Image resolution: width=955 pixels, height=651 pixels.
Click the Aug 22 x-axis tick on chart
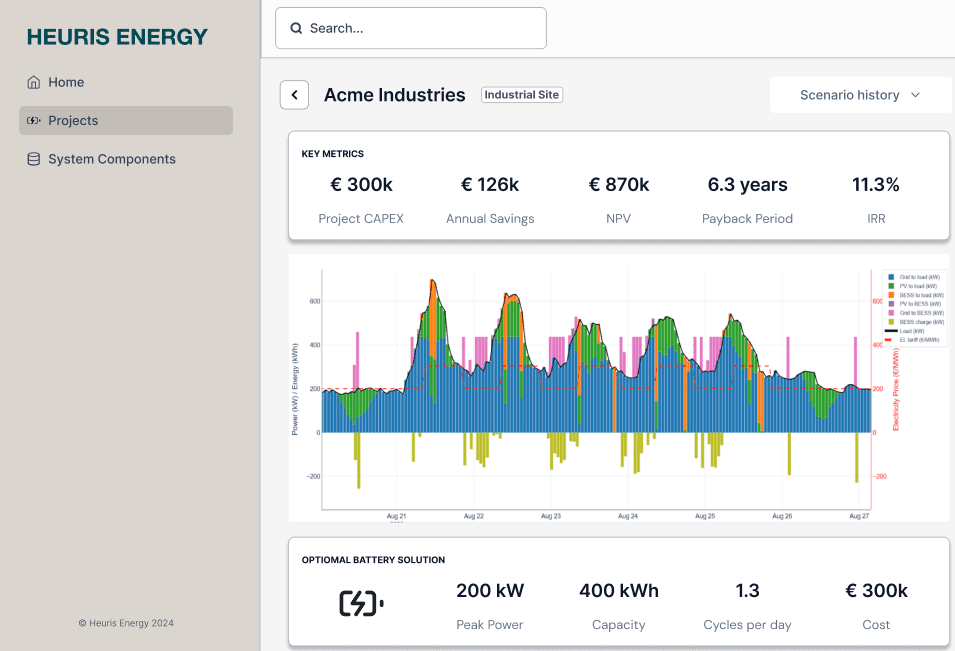click(x=474, y=516)
